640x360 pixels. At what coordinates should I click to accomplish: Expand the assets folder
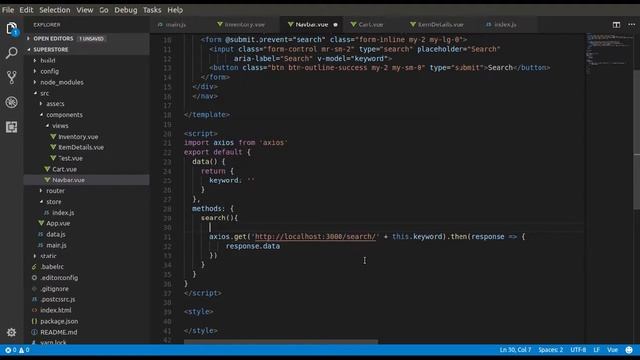55,104
